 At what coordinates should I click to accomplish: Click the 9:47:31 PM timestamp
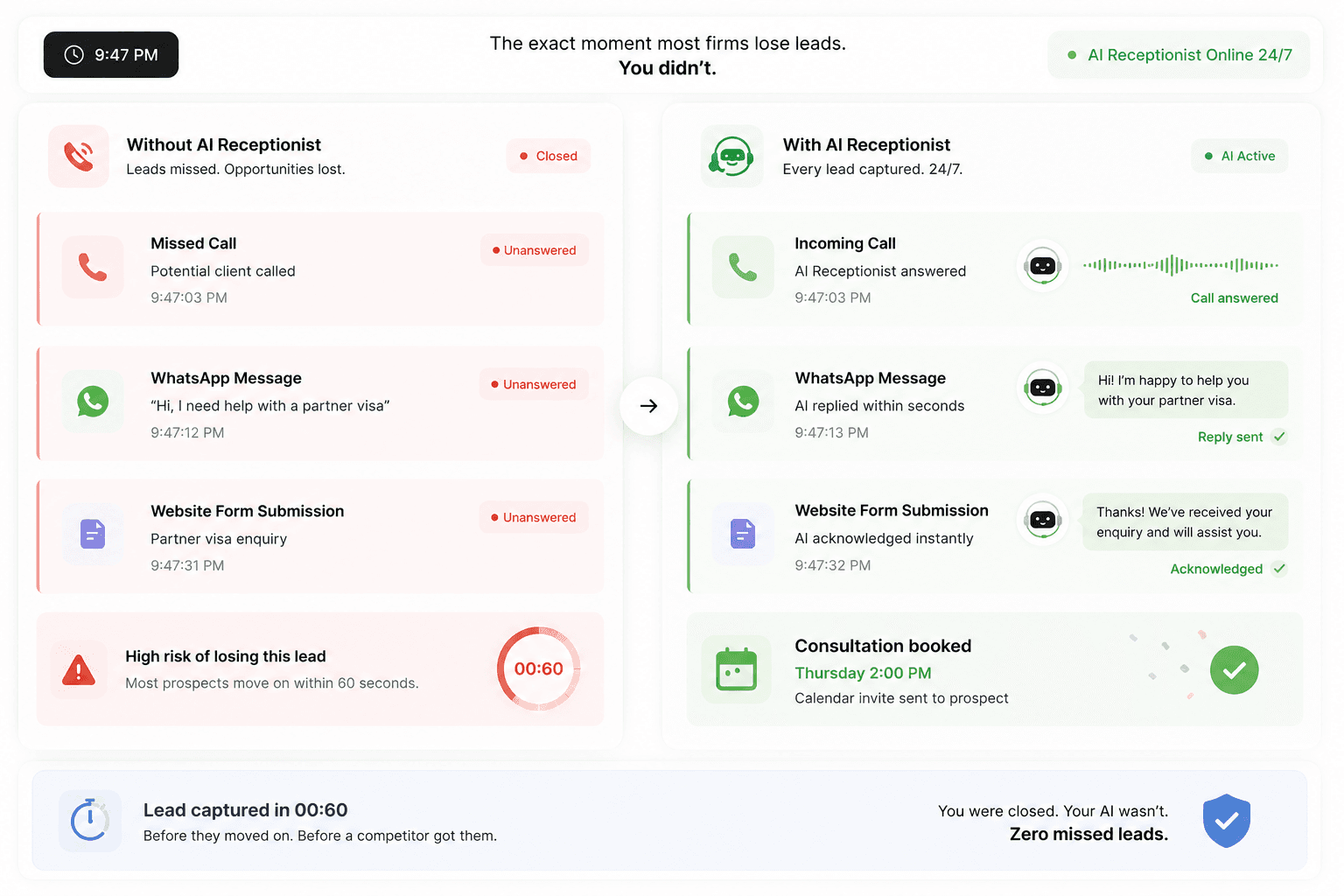point(187,565)
